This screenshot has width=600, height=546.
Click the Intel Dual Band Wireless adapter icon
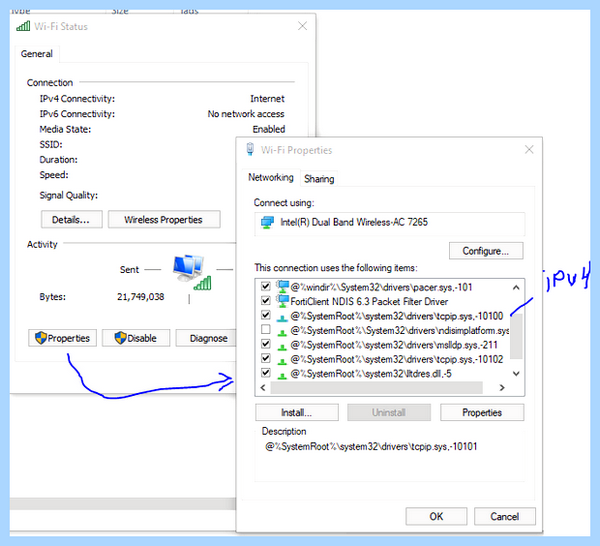(267, 222)
